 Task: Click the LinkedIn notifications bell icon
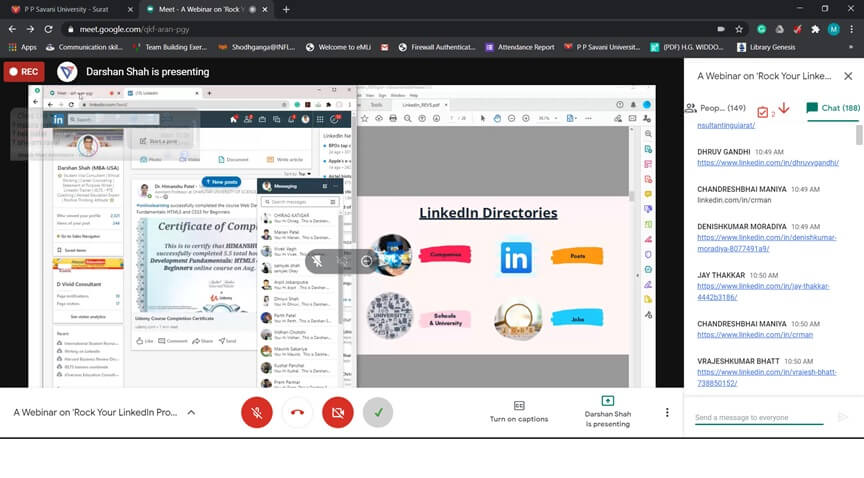pos(291,119)
